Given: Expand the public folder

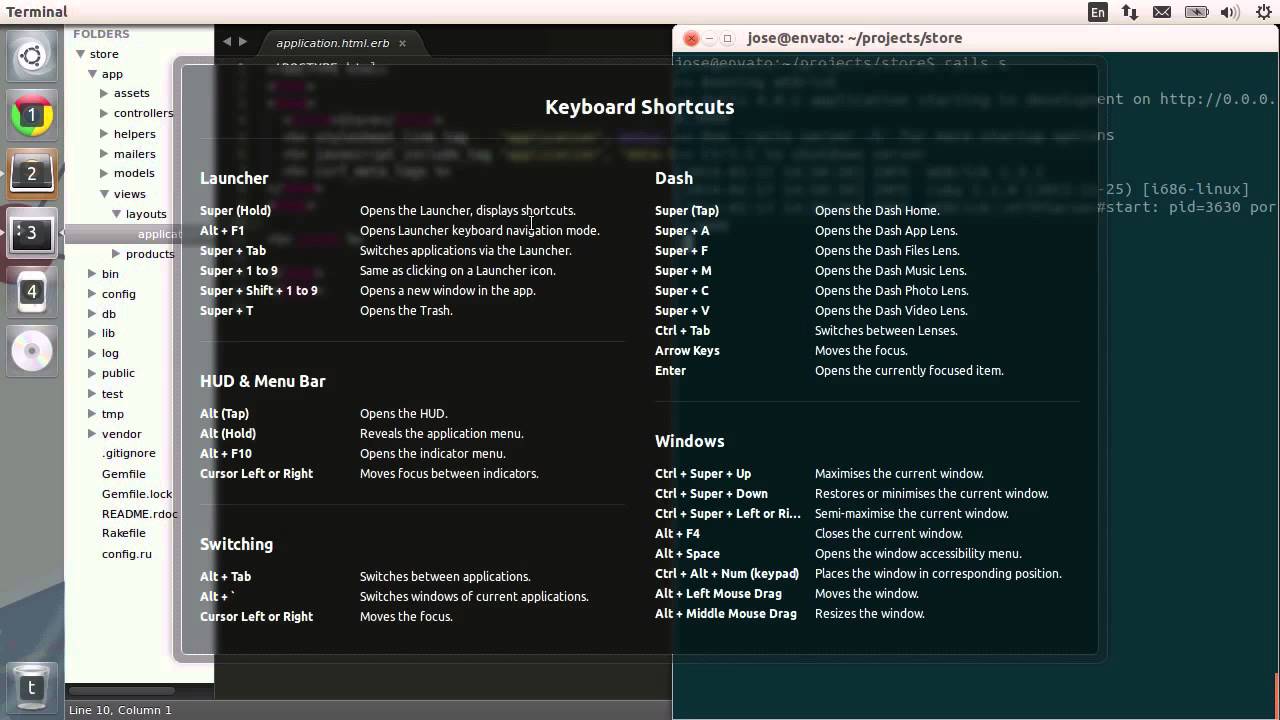Looking at the screenshot, I should pyautogui.click(x=92, y=373).
